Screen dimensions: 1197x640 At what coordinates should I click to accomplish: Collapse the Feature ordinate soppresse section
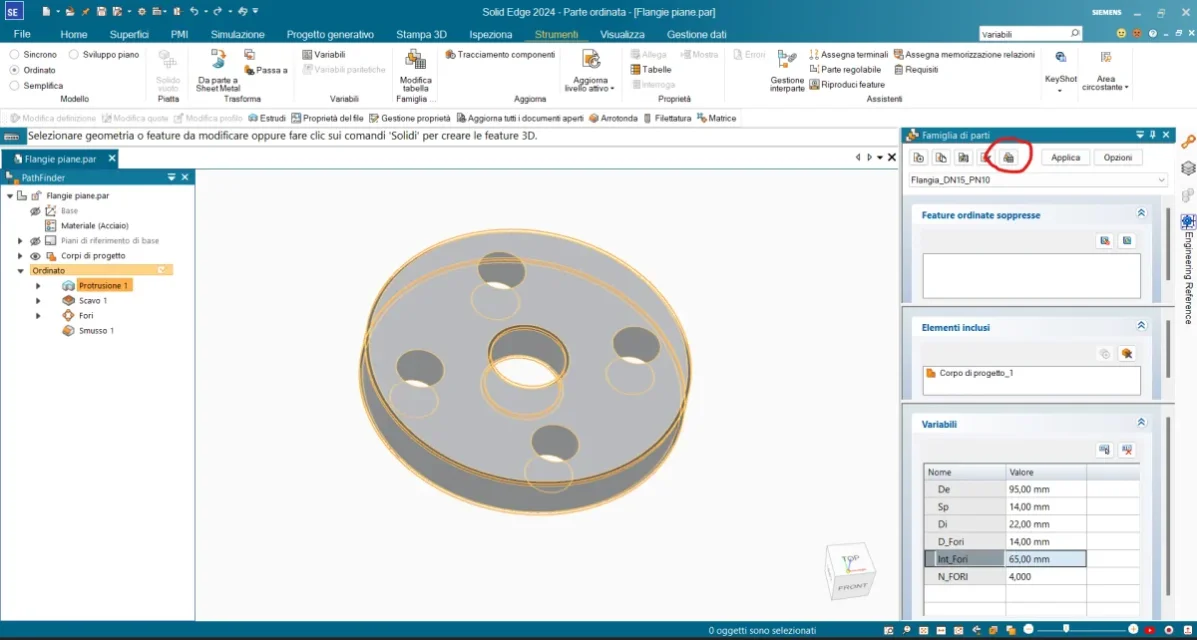coord(1141,214)
